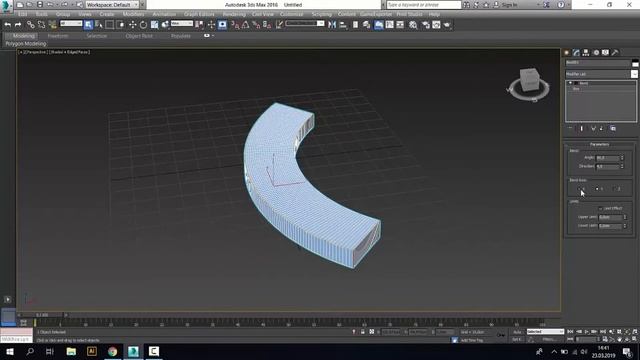Choose the Select Object tool
The image size is (640, 360).
[88, 25]
